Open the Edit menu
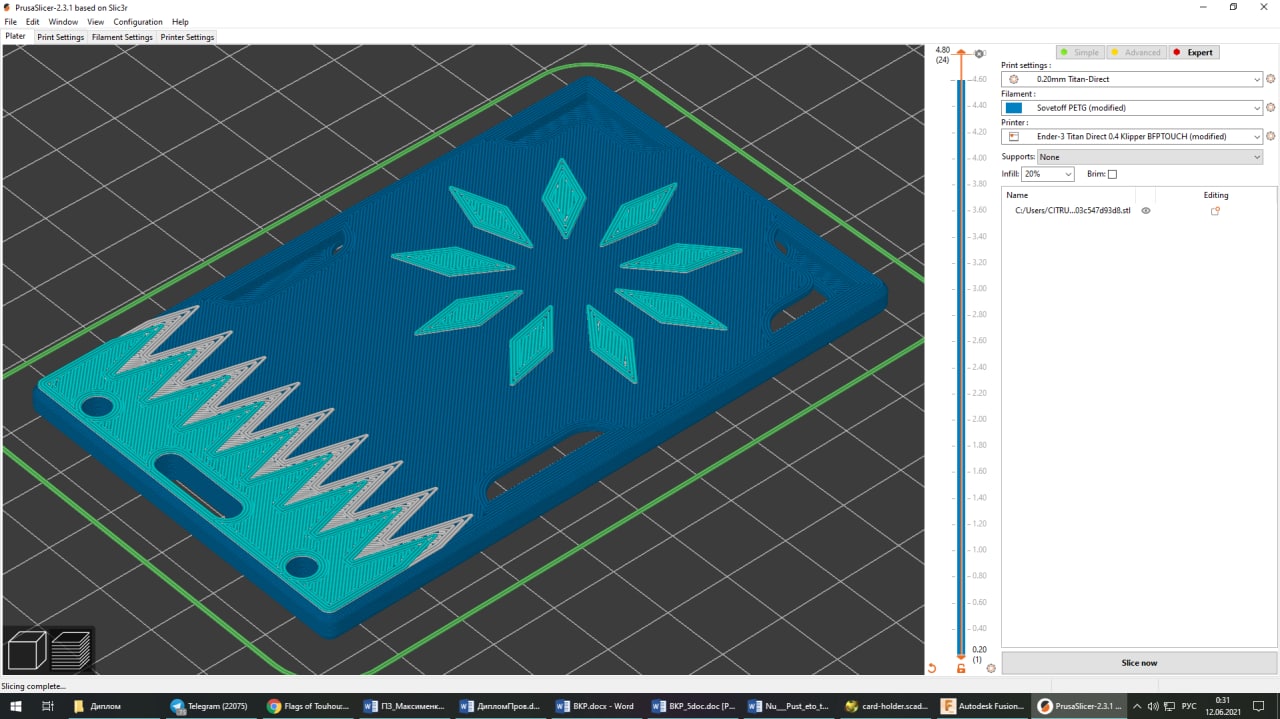 [33, 21]
